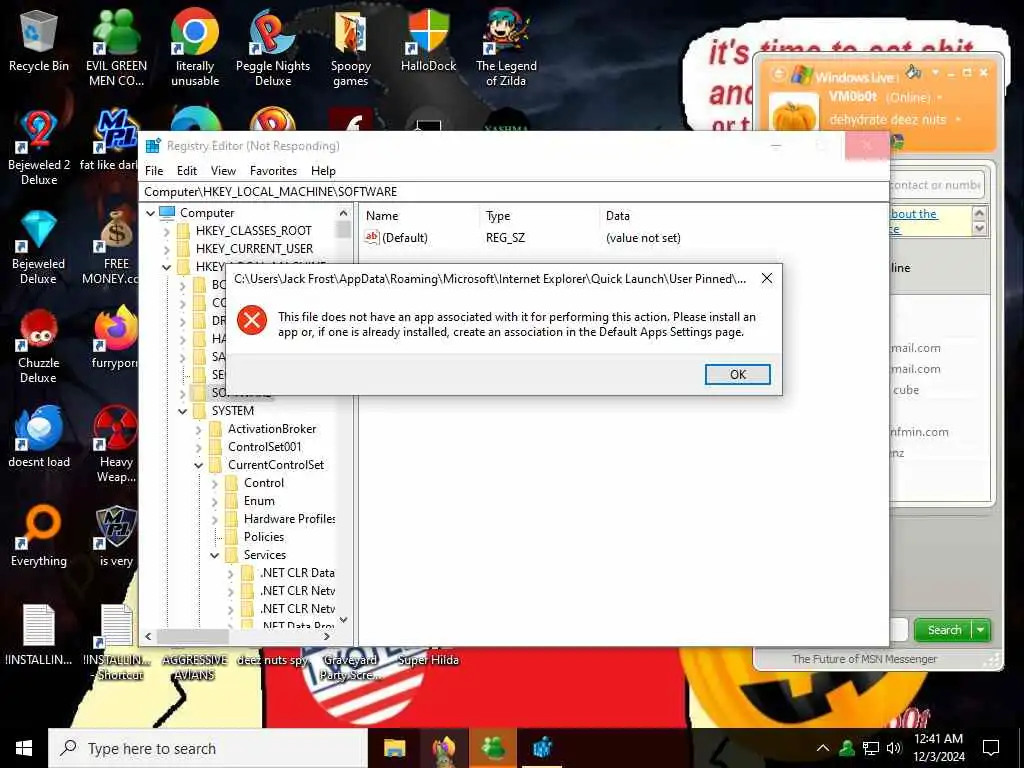Launch the Heavy Weap... desktop shortcut
1024x768 pixels.
(116, 444)
